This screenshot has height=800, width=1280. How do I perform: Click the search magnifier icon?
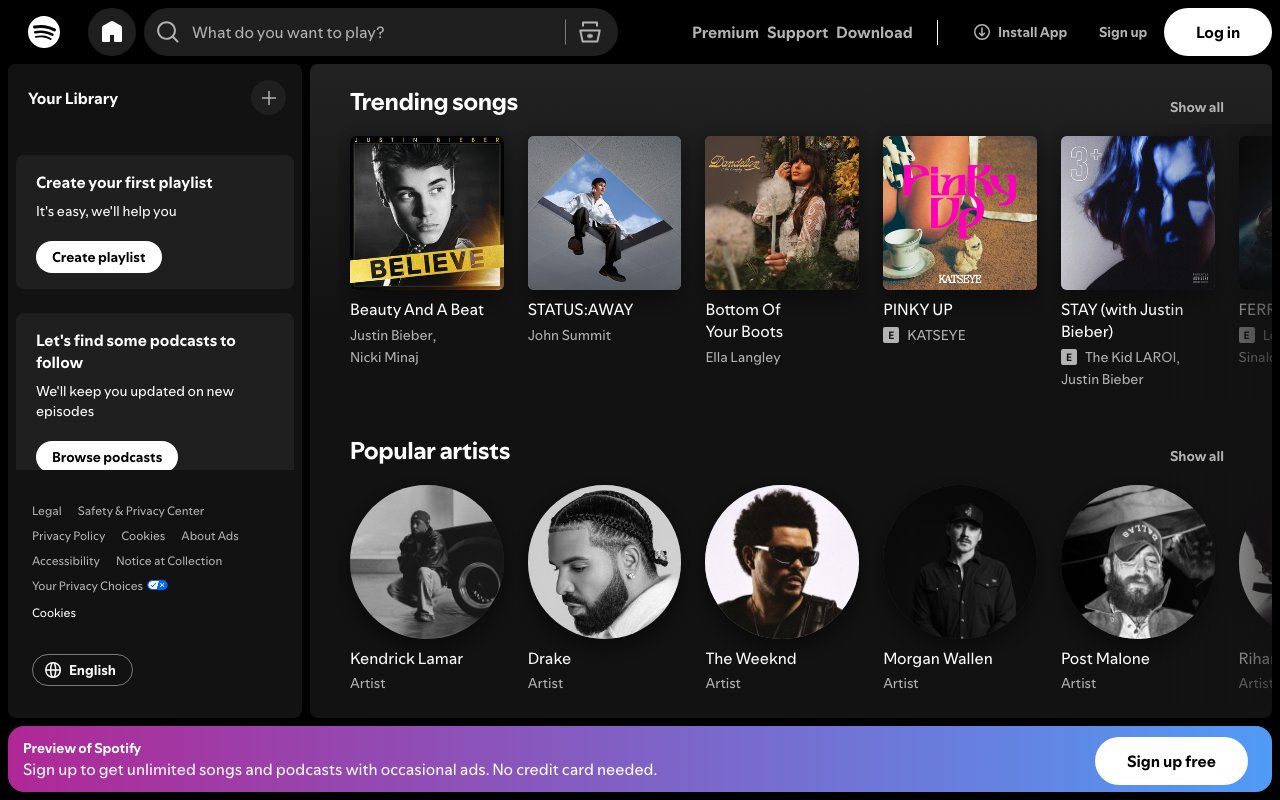pos(168,32)
